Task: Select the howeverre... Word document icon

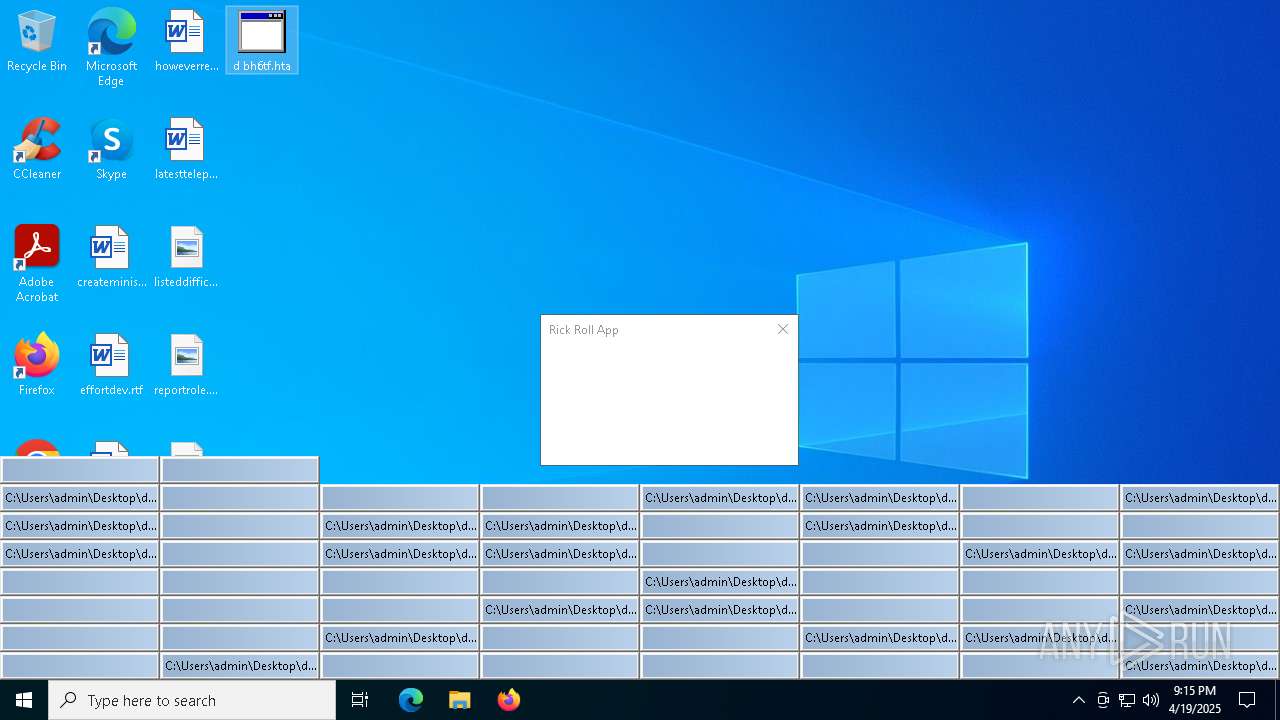Action: (x=186, y=40)
